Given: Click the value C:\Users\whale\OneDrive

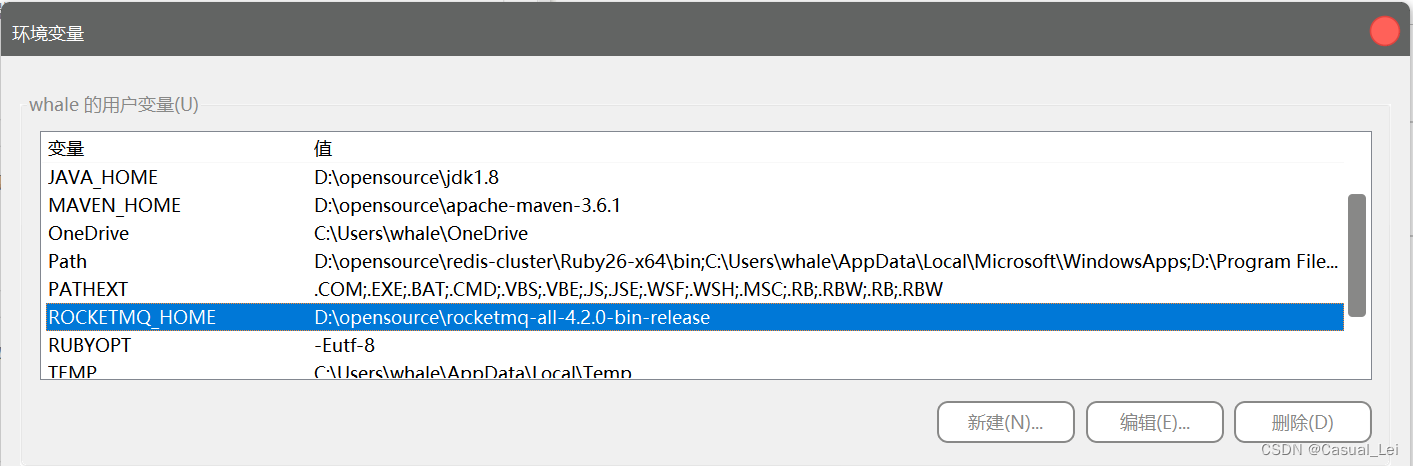Looking at the screenshot, I should click(421, 233).
